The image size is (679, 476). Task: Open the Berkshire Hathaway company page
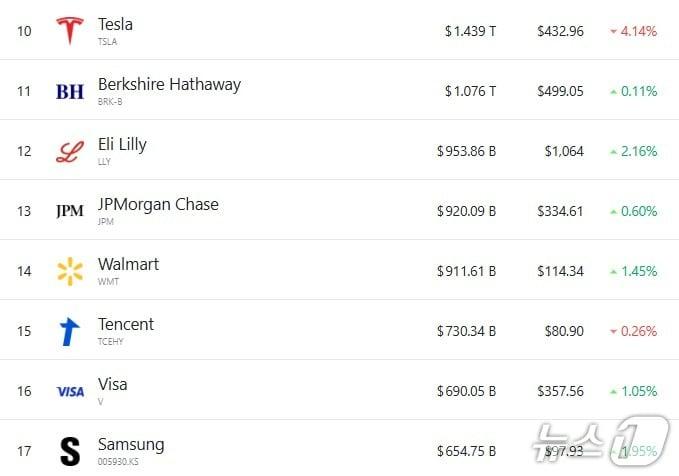tap(169, 84)
